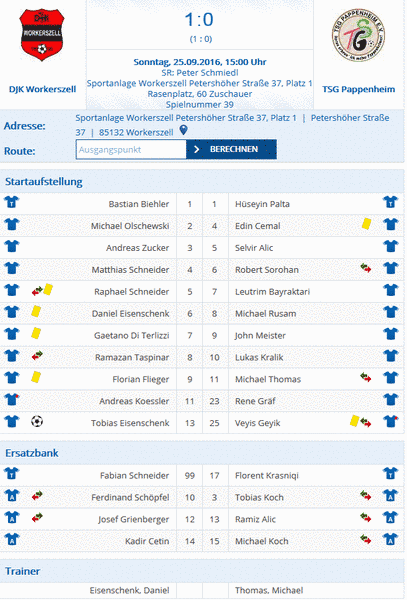Click the jersey icon next to Hüseyin Palta
The height and width of the screenshot is (600, 407).
click(x=391, y=202)
